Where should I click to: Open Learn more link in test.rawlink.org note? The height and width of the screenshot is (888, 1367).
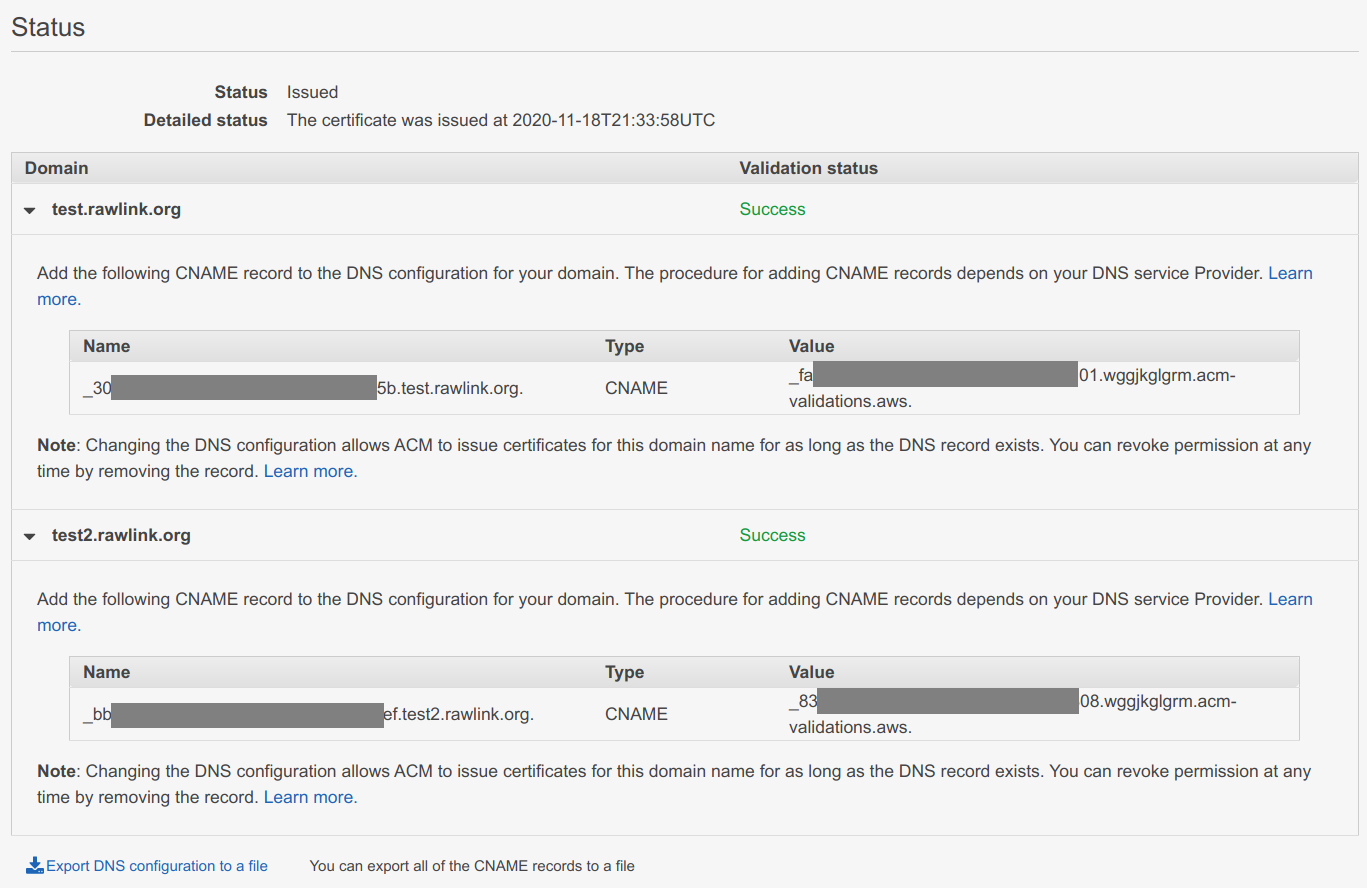[x=310, y=471]
